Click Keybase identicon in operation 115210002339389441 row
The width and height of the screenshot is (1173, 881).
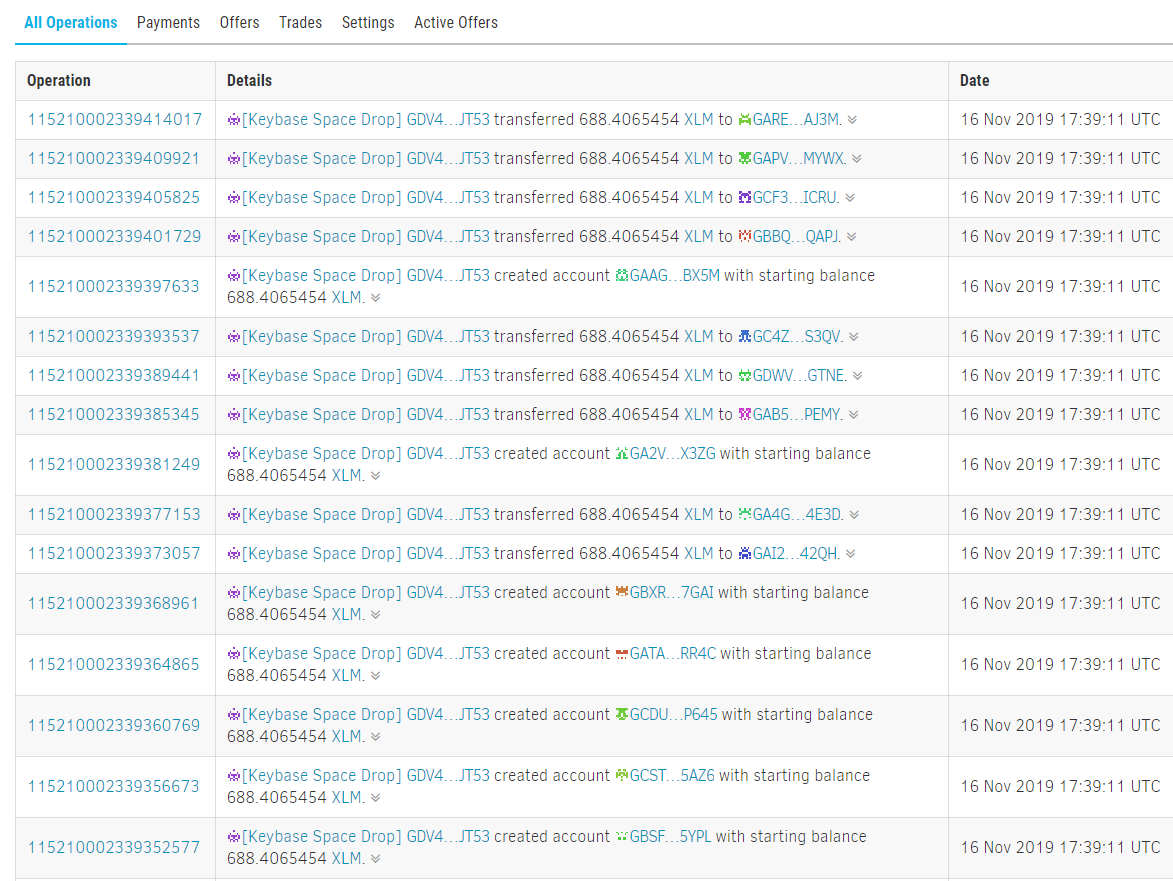tap(233, 375)
